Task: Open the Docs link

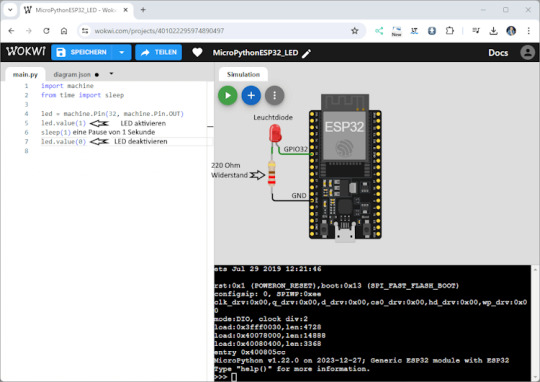Action: [498, 53]
